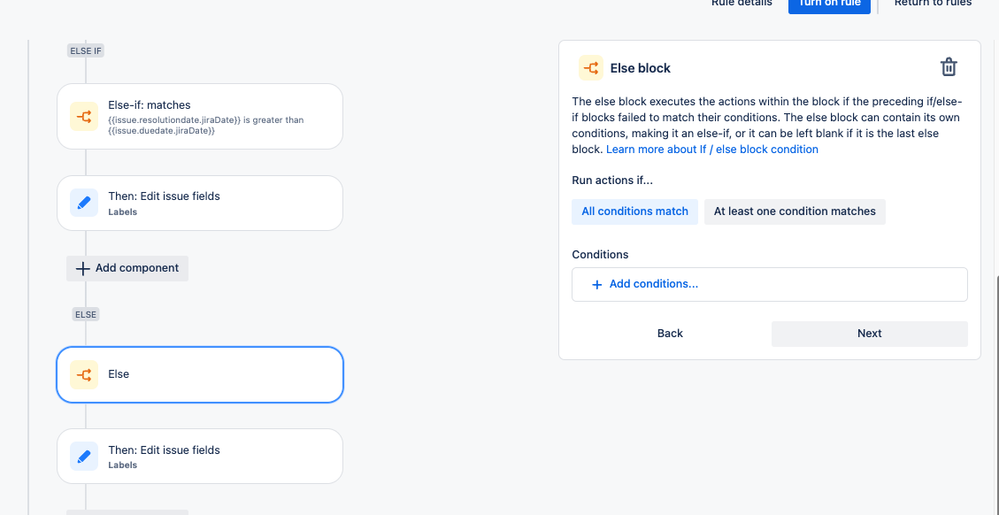Click the Turn on rule button
Screen dimensions: 999x515
click(x=829, y=4)
